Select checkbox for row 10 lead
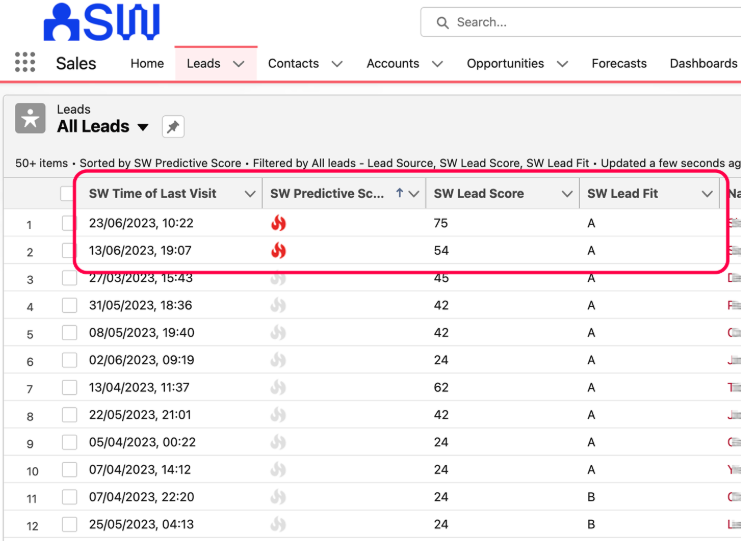 (69, 470)
